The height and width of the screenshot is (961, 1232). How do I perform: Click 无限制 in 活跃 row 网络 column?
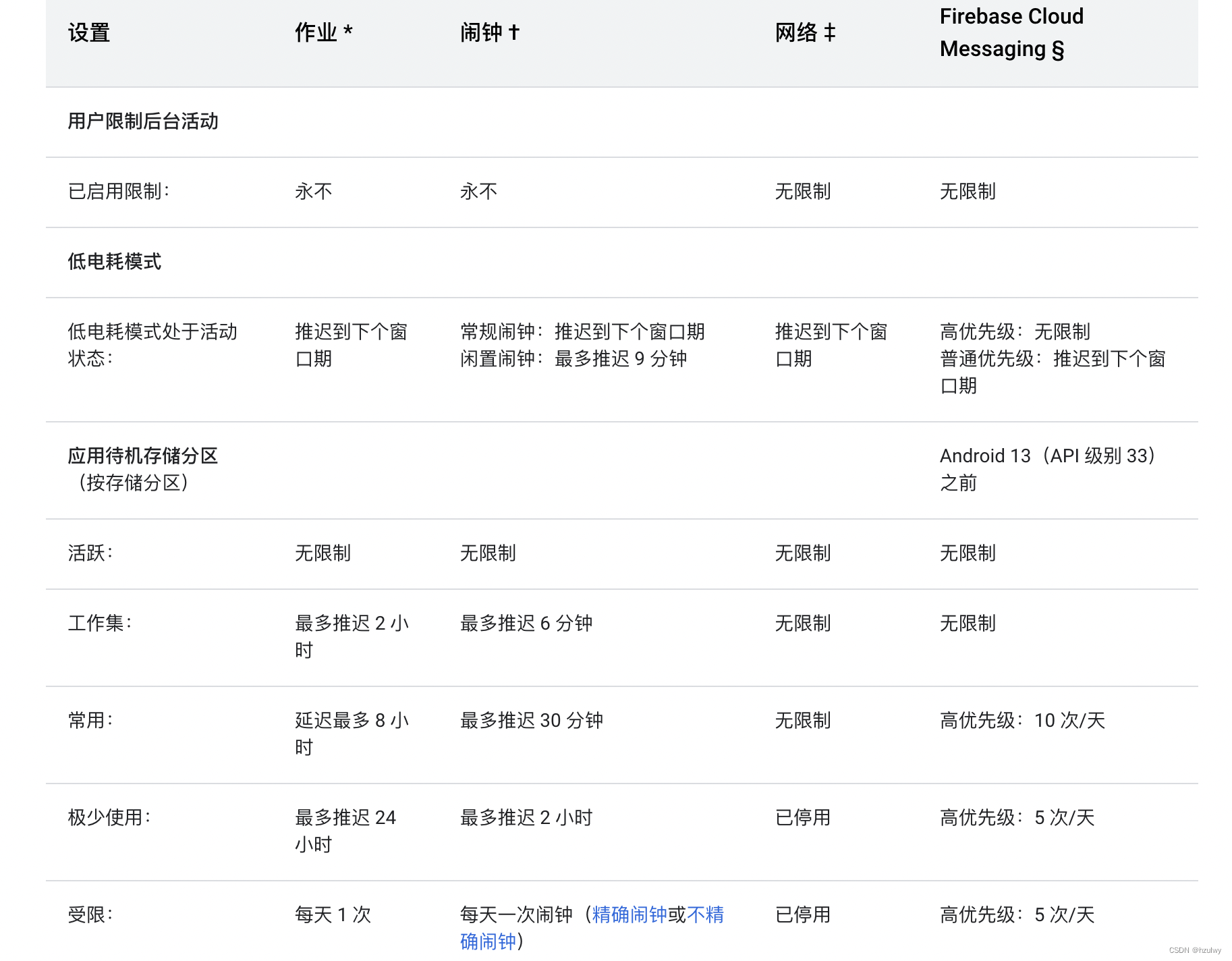[x=803, y=553]
